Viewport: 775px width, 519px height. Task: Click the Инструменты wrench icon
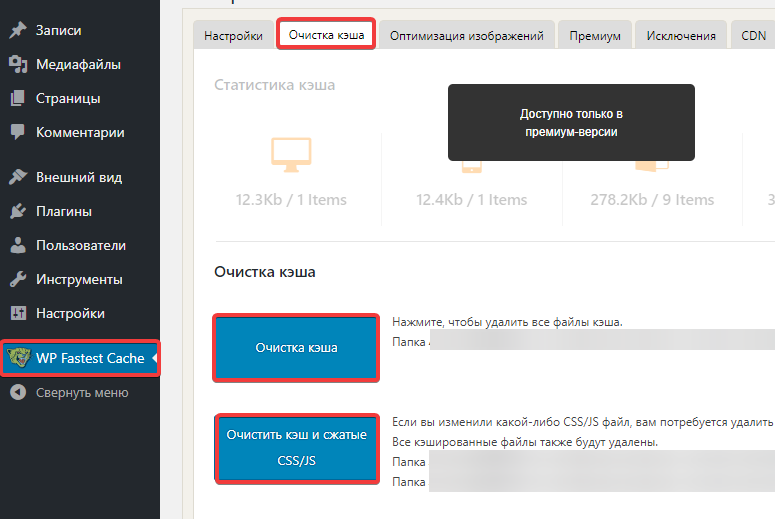click(18, 279)
